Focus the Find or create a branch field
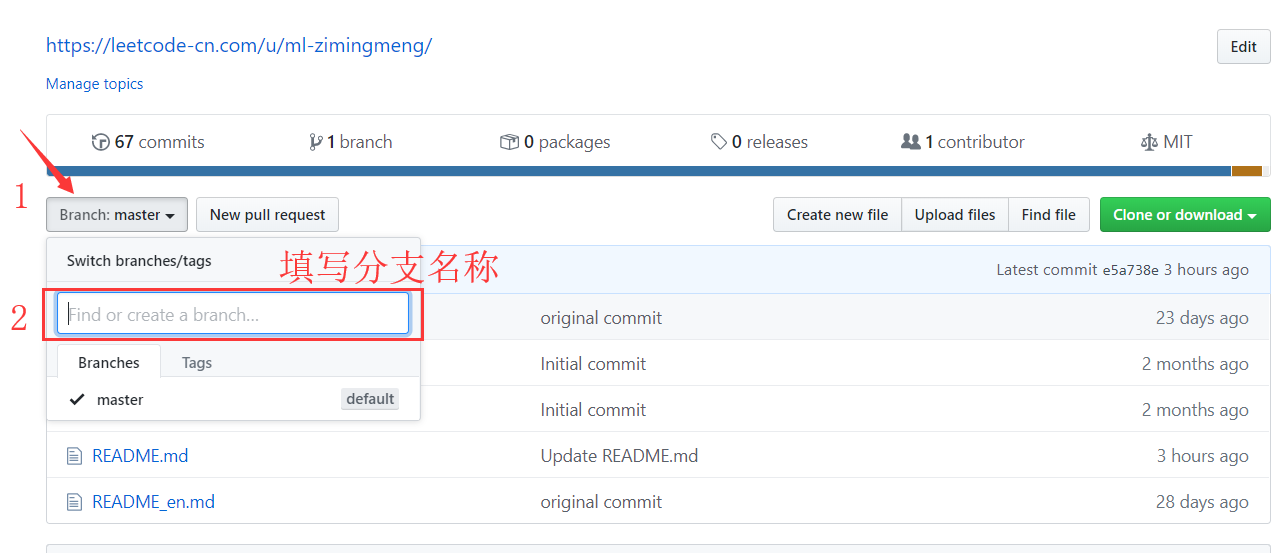The width and height of the screenshot is (1287, 553). (233, 315)
